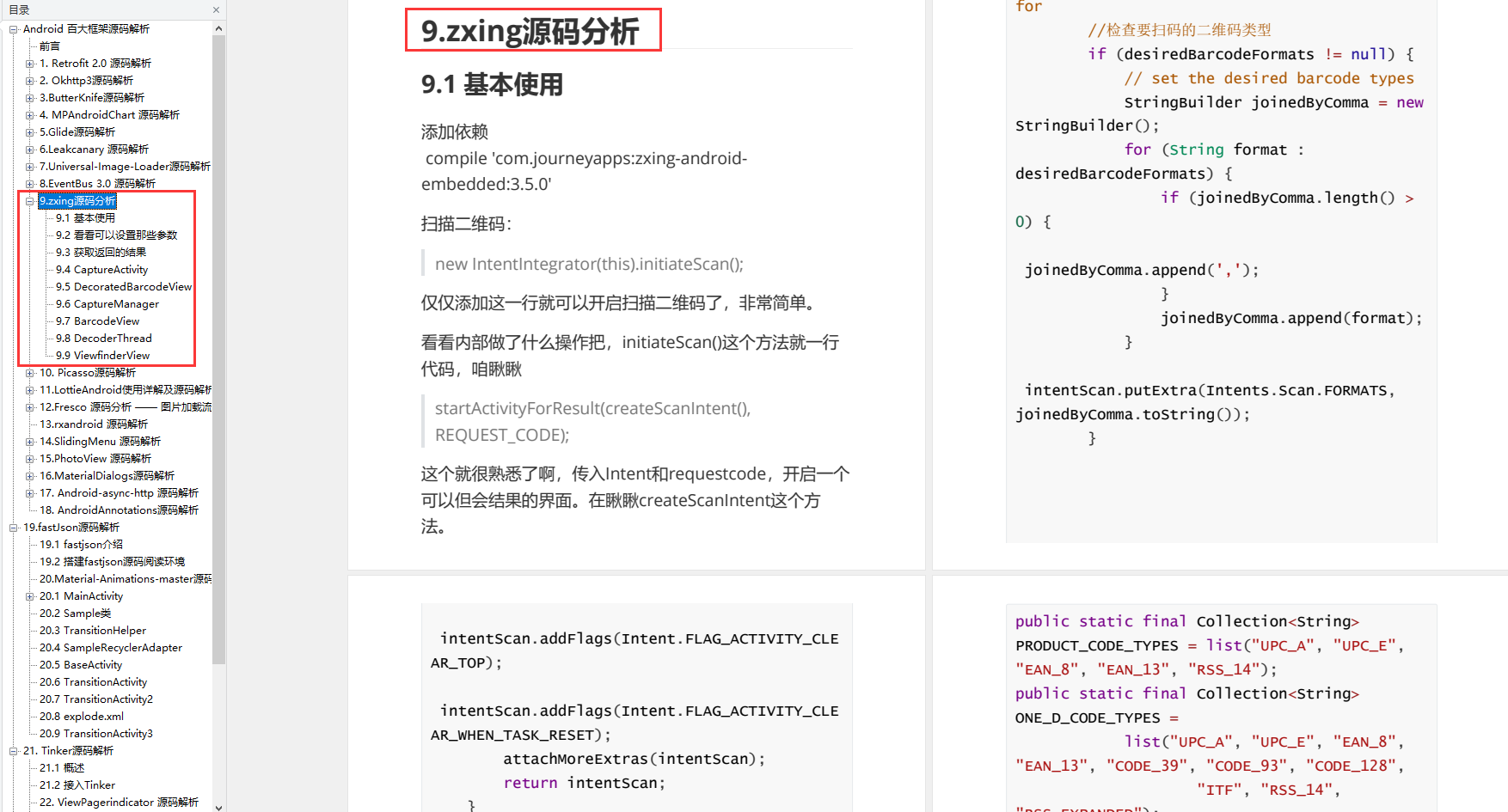Go to 5.Glide源码解析 bookmark

(x=77, y=132)
